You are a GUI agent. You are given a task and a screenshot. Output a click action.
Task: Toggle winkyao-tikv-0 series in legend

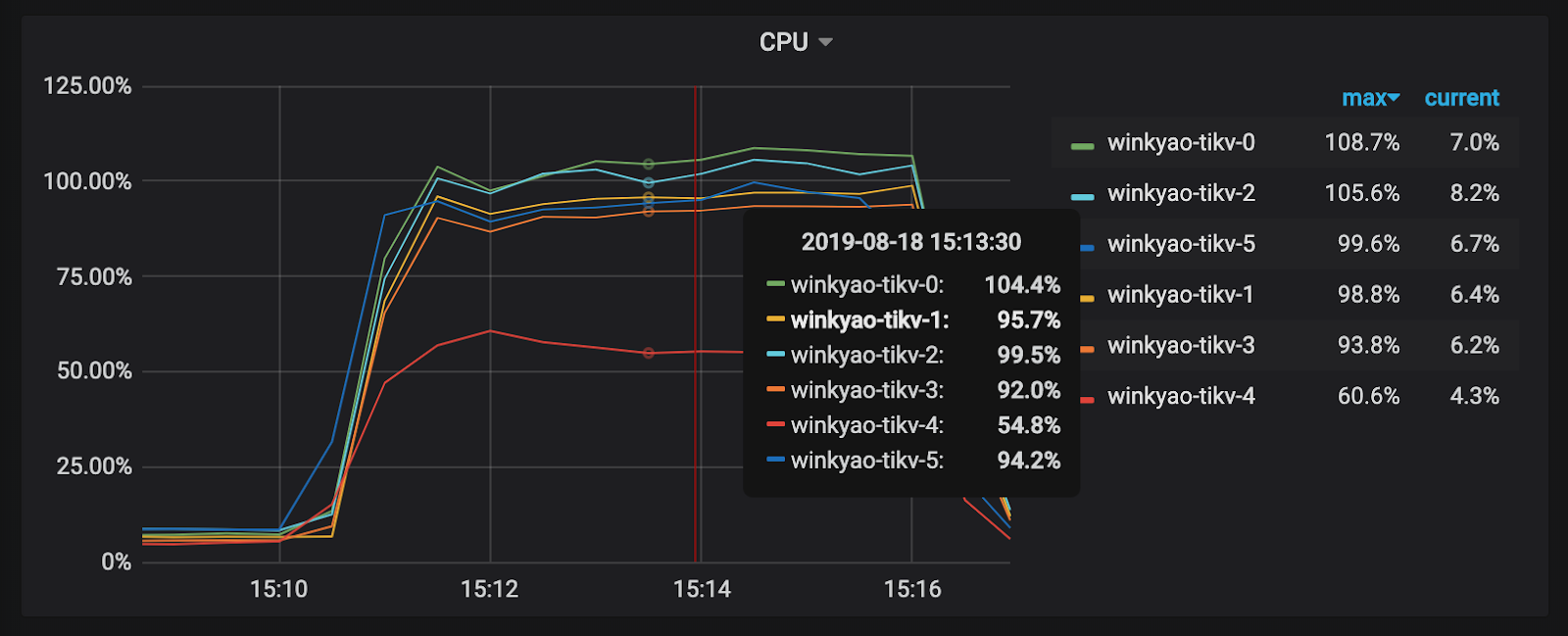[x=1180, y=143]
